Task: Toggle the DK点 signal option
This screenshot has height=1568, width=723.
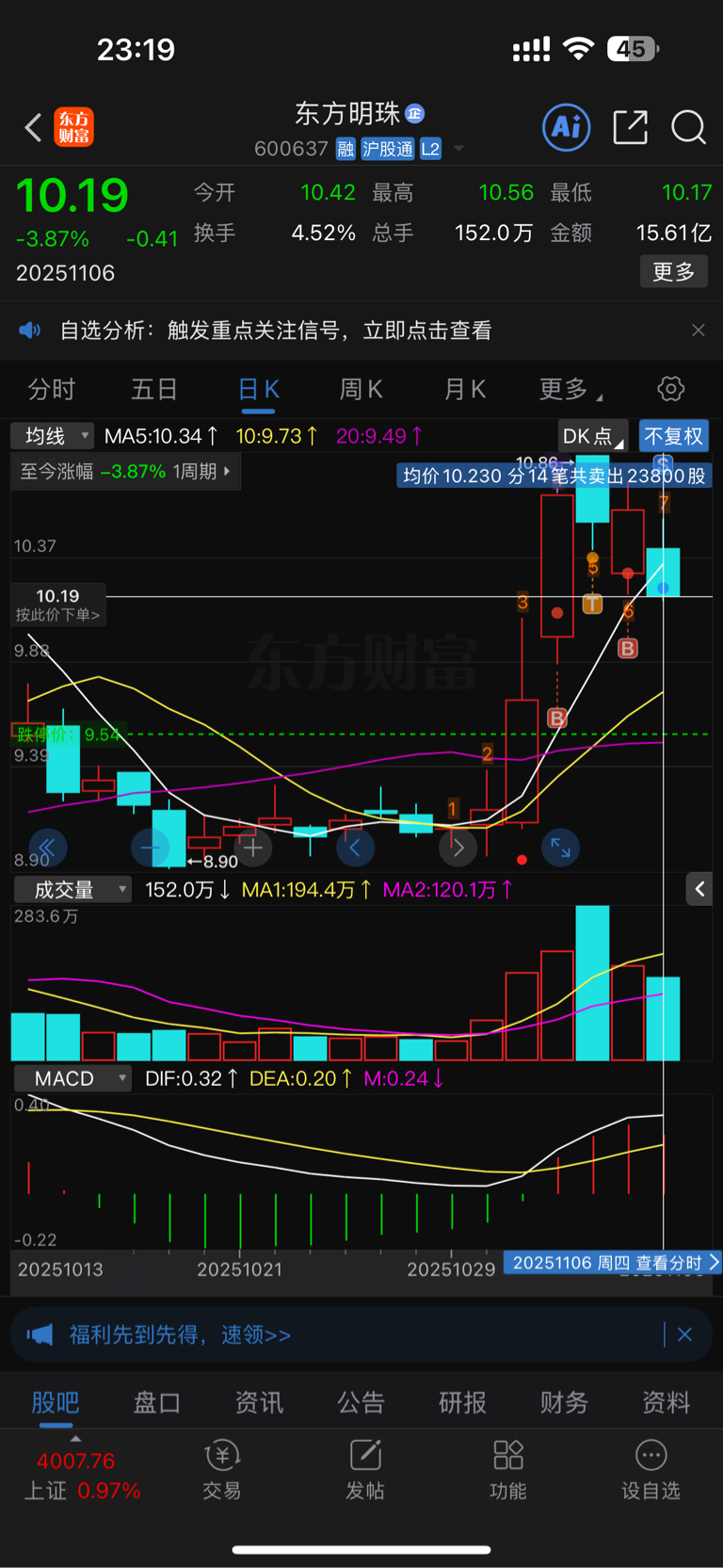Action: point(593,436)
